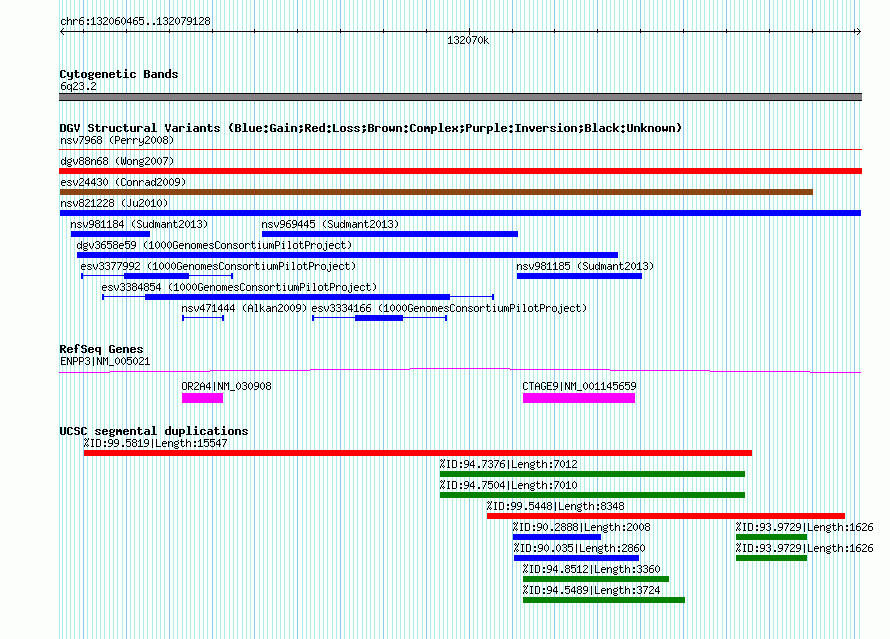The height and width of the screenshot is (639, 890).
Task: Click the 94.5489% ID length 3724 green bar
Action: (604, 600)
